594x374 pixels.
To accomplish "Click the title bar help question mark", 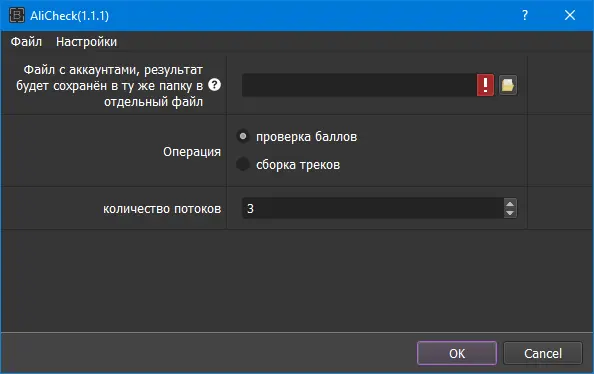I will (x=525, y=16).
